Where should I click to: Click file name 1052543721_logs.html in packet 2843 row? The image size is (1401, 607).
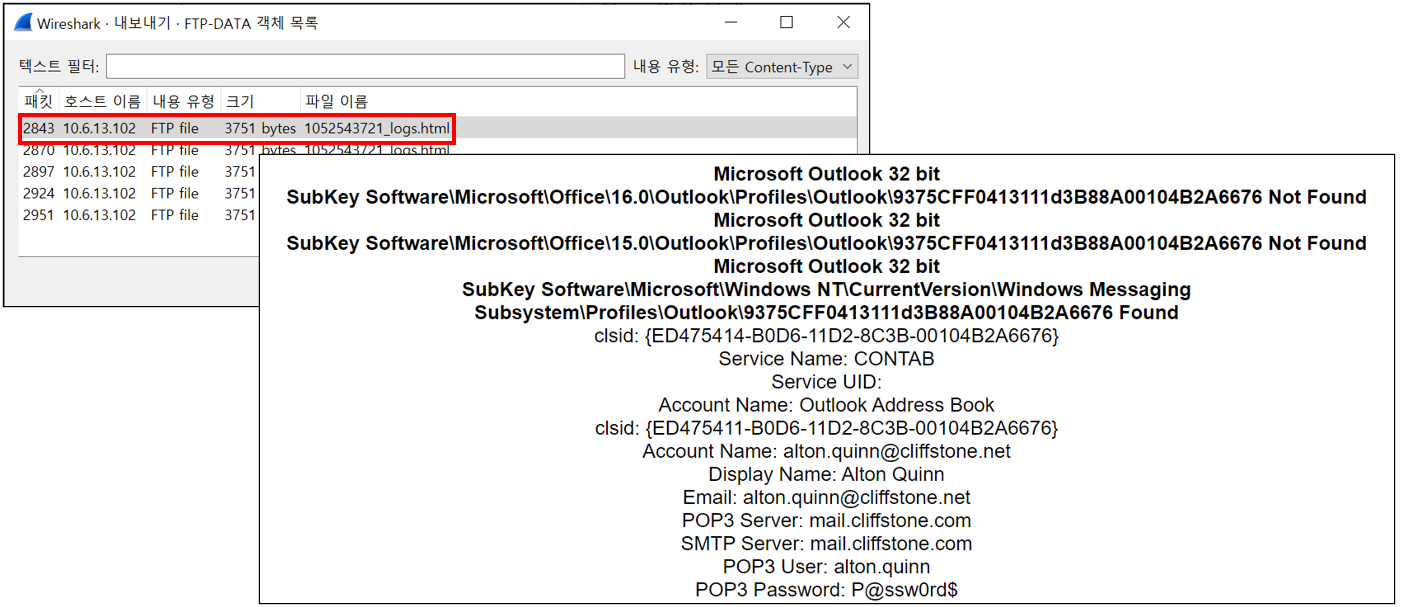(x=377, y=128)
